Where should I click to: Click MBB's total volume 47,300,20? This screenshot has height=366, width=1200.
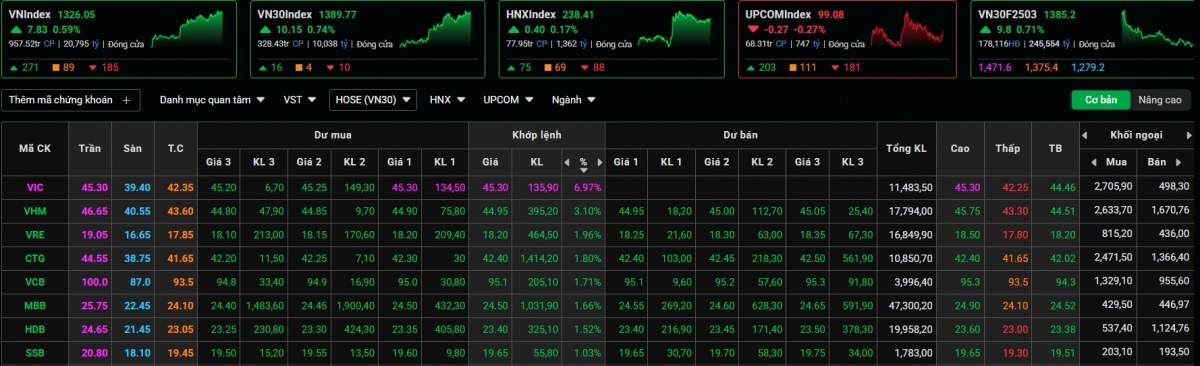[x=910, y=305]
